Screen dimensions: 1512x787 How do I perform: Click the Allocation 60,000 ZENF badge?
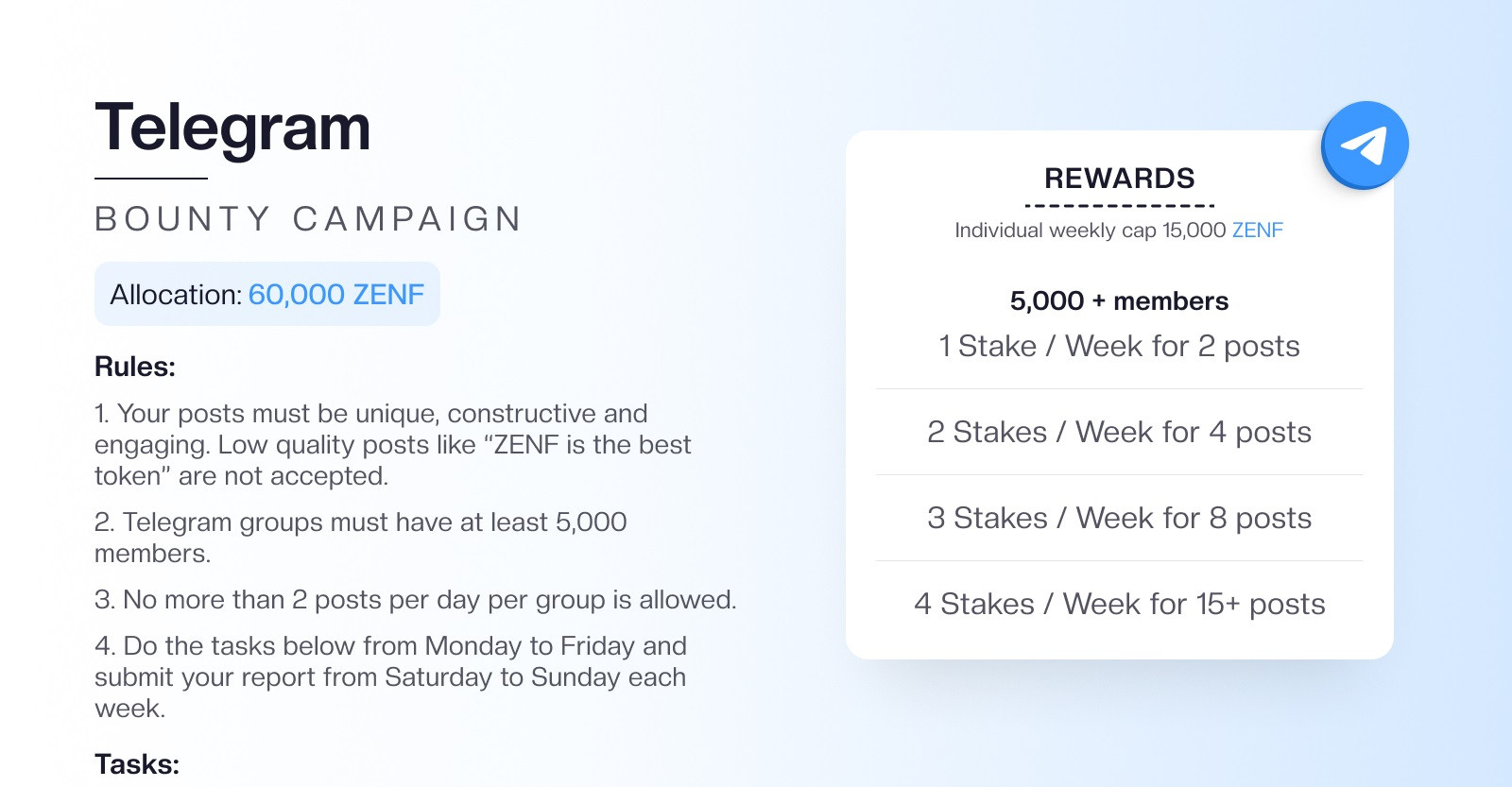click(x=267, y=294)
